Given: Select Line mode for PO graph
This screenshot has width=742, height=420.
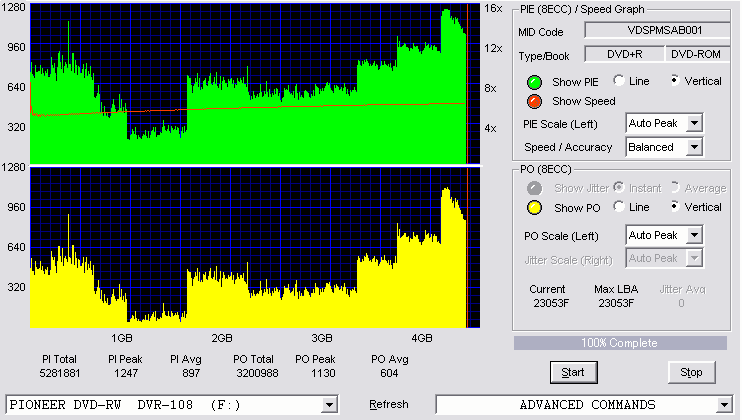Looking at the screenshot, I should [x=619, y=207].
